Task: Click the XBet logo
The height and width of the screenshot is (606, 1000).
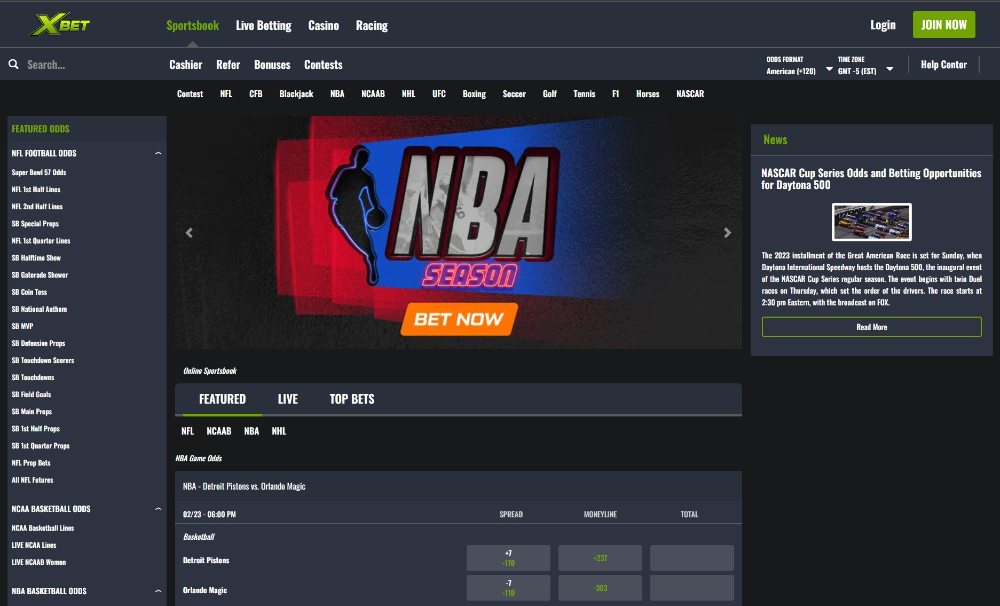Action: (61, 25)
